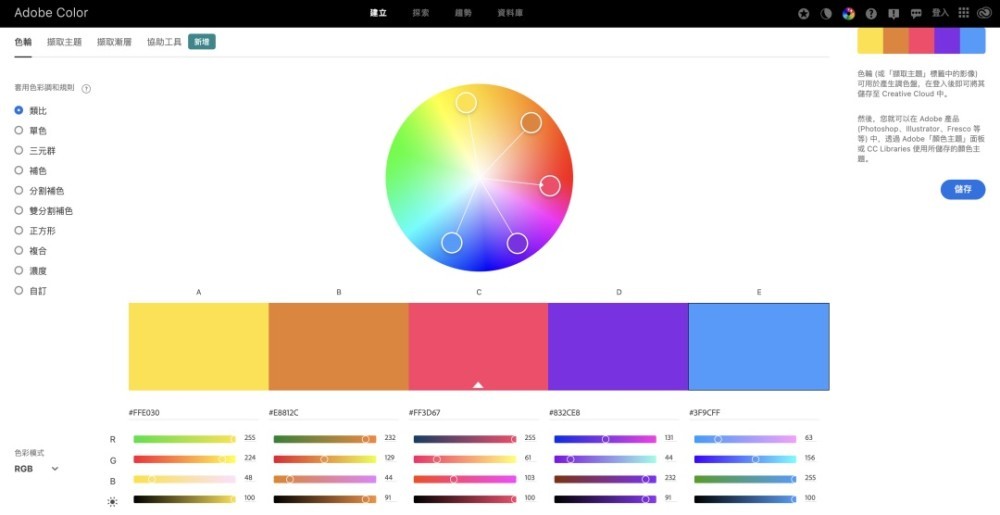Click yellow handle on color wheel
The height and width of the screenshot is (515, 1000).
(x=466, y=103)
